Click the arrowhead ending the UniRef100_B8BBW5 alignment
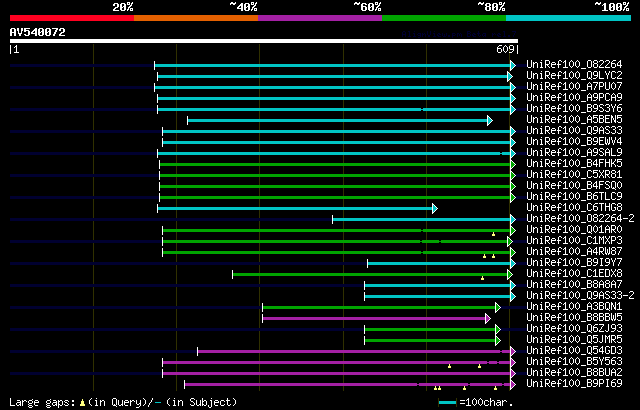Image resolution: width=640 pixels, height=410 pixels. coord(488,319)
